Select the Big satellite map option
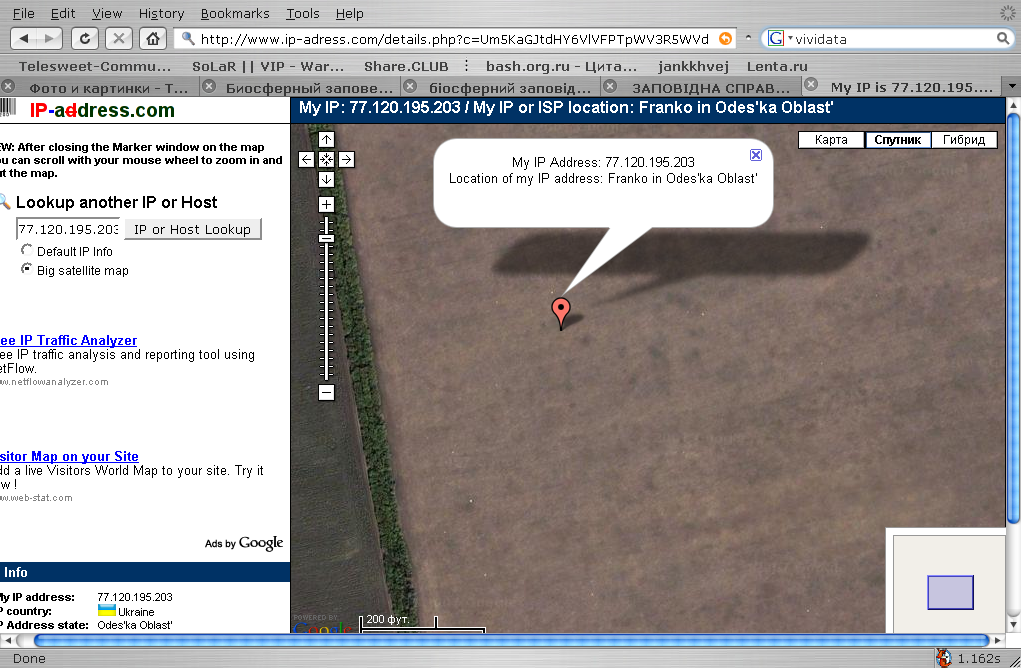 tap(27, 270)
